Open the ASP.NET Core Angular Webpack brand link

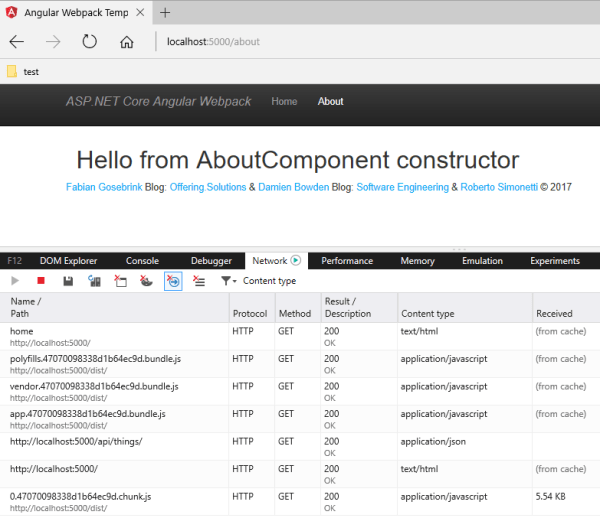pos(158,101)
